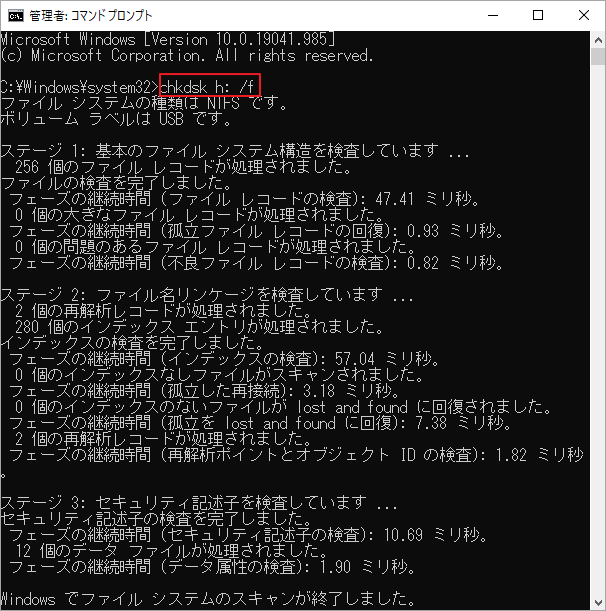This screenshot has height=611, width=606.
Task: Click the 57.04 ミリ秒 duration line
Action: [224, 358]
